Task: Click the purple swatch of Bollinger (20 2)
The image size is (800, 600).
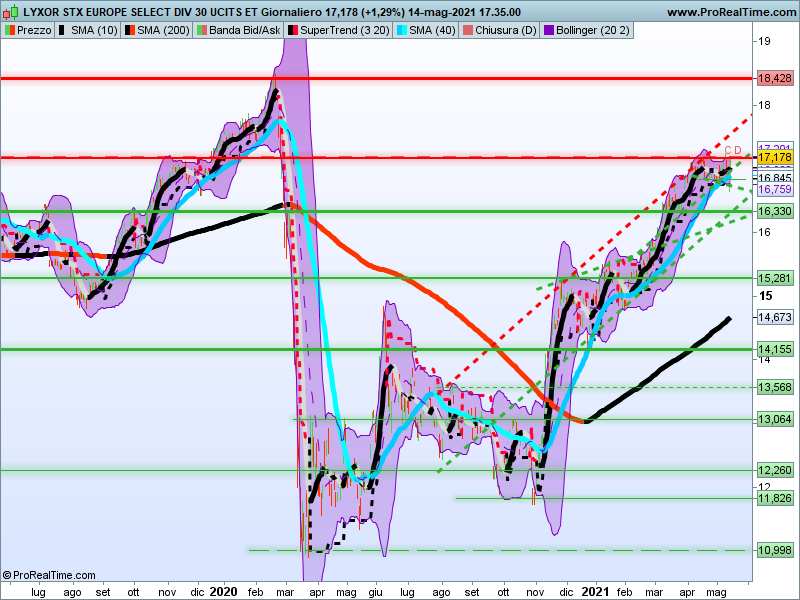Action: [549, 31]
